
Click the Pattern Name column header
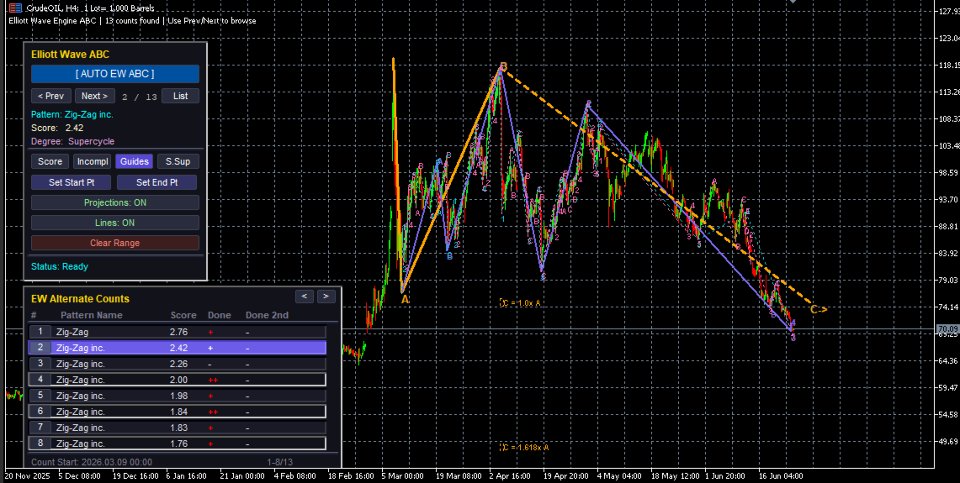[91, 315]
